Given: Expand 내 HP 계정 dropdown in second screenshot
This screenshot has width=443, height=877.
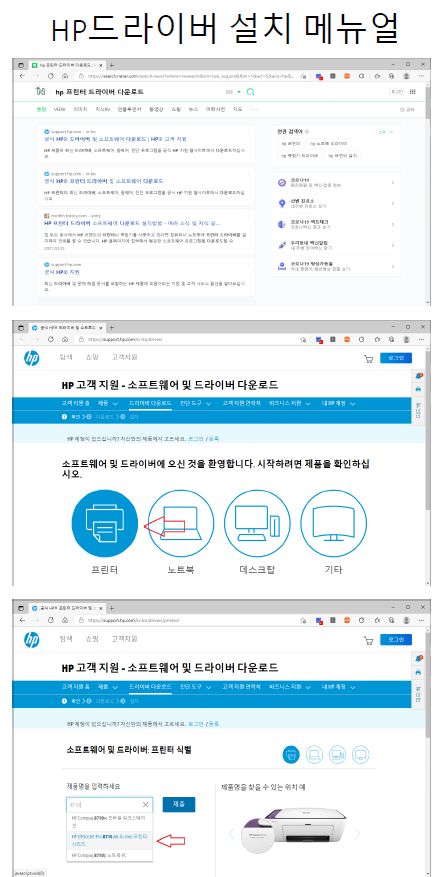Looking at the screenshot, I should [x=338, y=403].
